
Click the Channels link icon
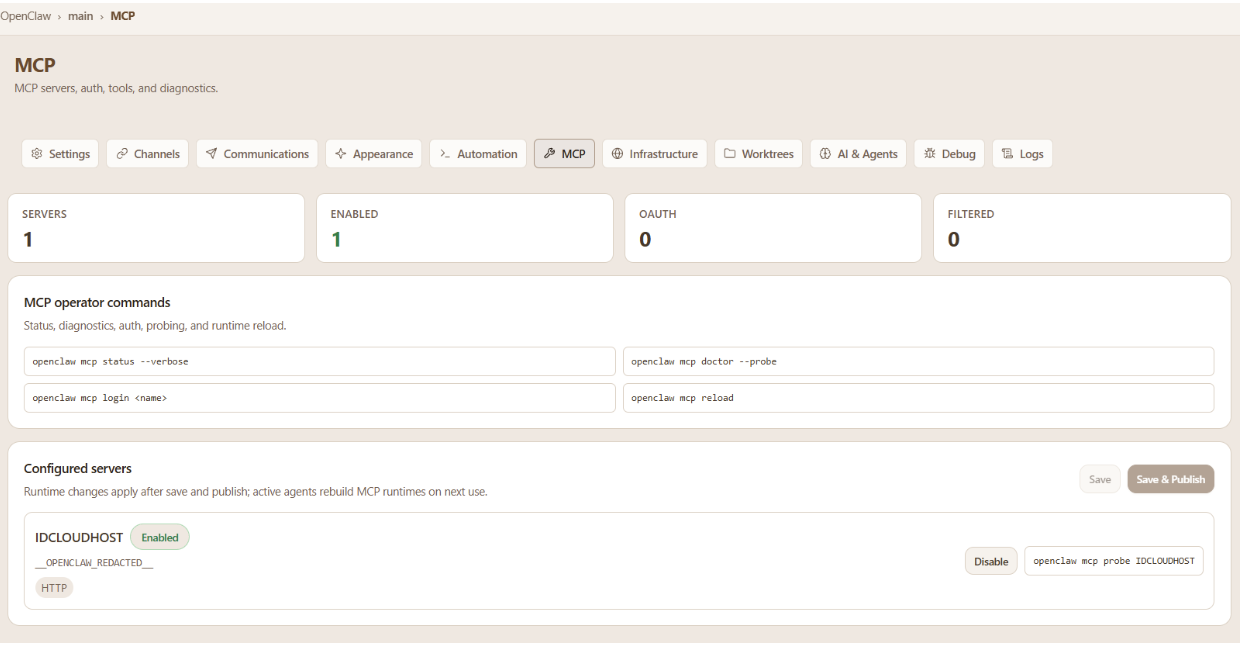point(122,154)
